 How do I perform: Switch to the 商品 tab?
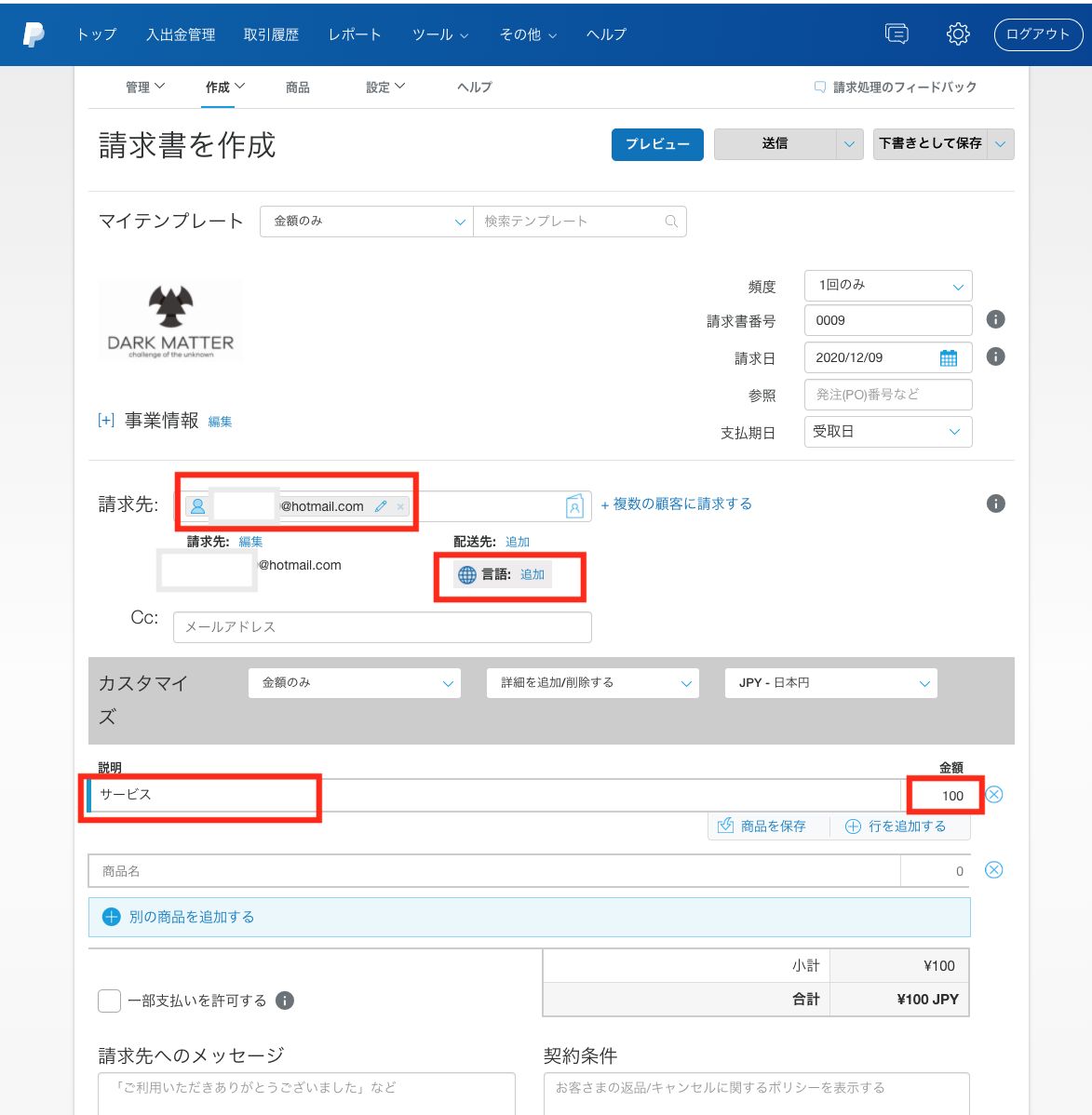tap(298, 87)
